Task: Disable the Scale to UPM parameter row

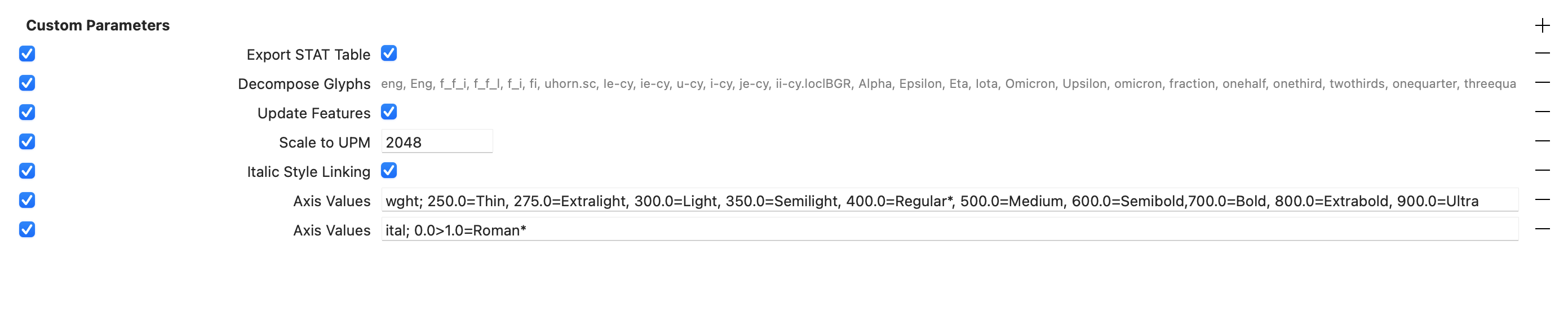Action: click(x=27, y=141)
